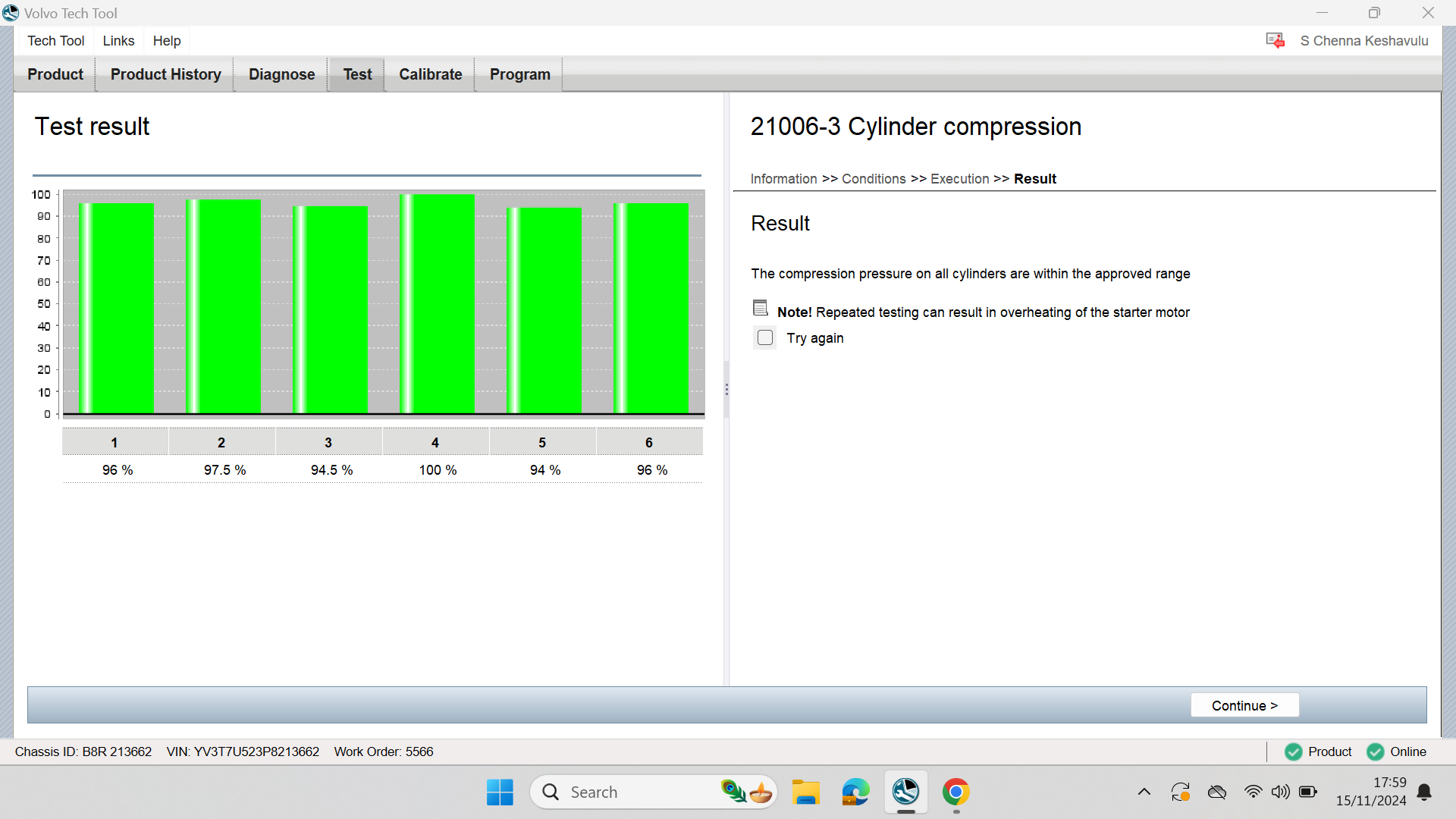Click the cloud sync tray icon

tap(1217, 792)
